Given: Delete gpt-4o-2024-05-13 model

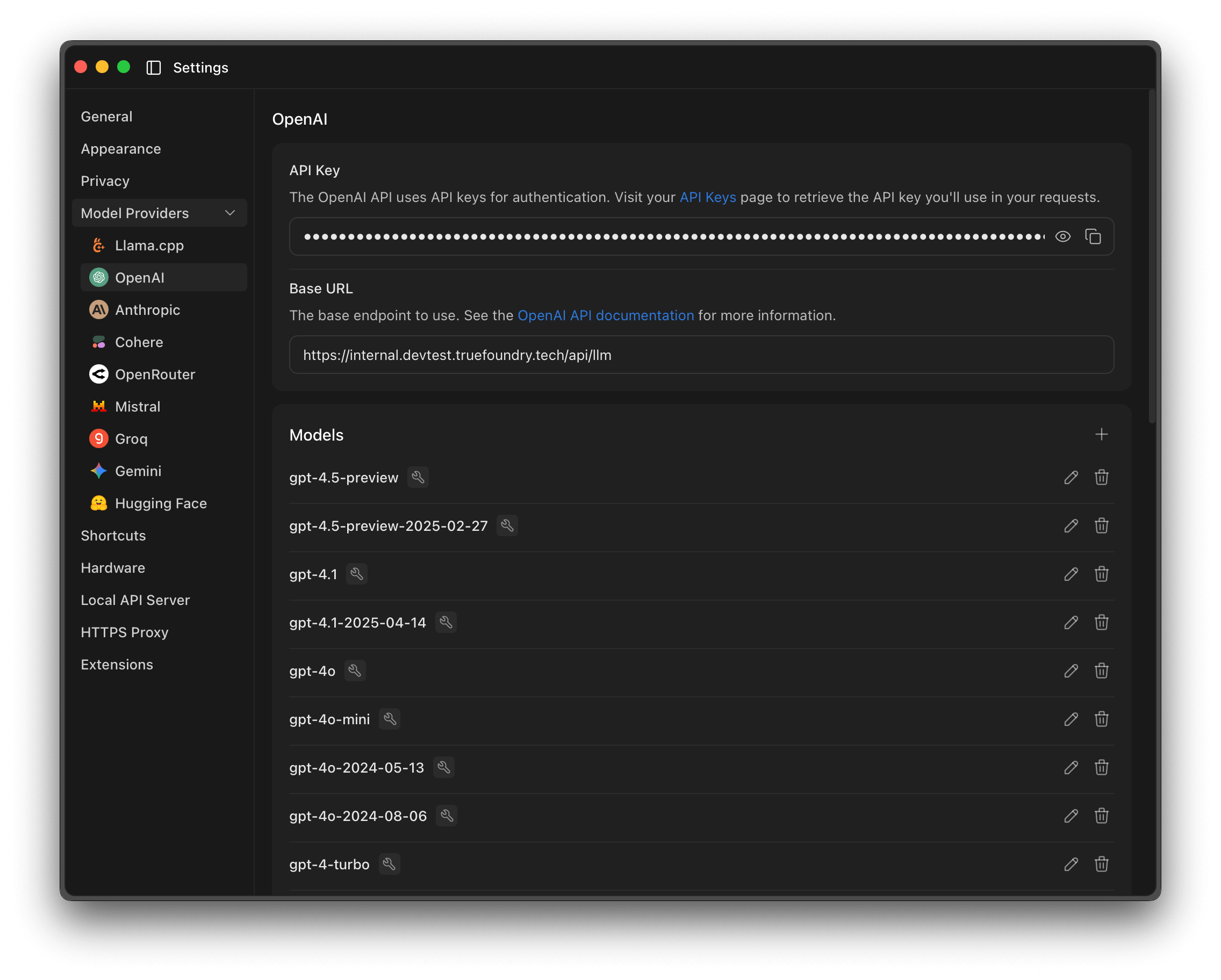Looking at the screenshot, I should click(1101, 767).
